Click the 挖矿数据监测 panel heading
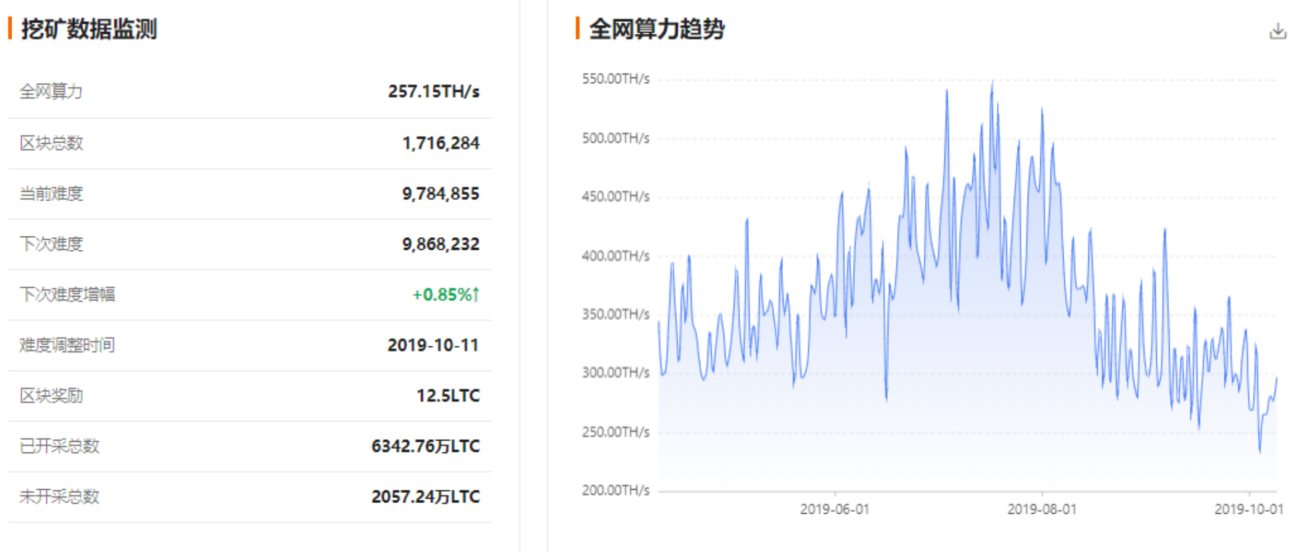This screenshot has height=552, width=1303. pyautogui.click(x=89, y=29)
